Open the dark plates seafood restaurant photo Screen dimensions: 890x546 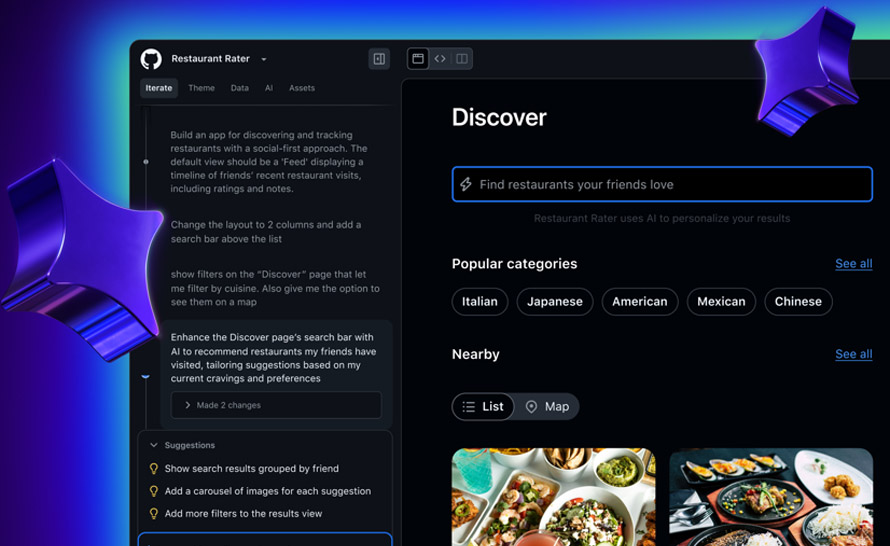point(771,497)
